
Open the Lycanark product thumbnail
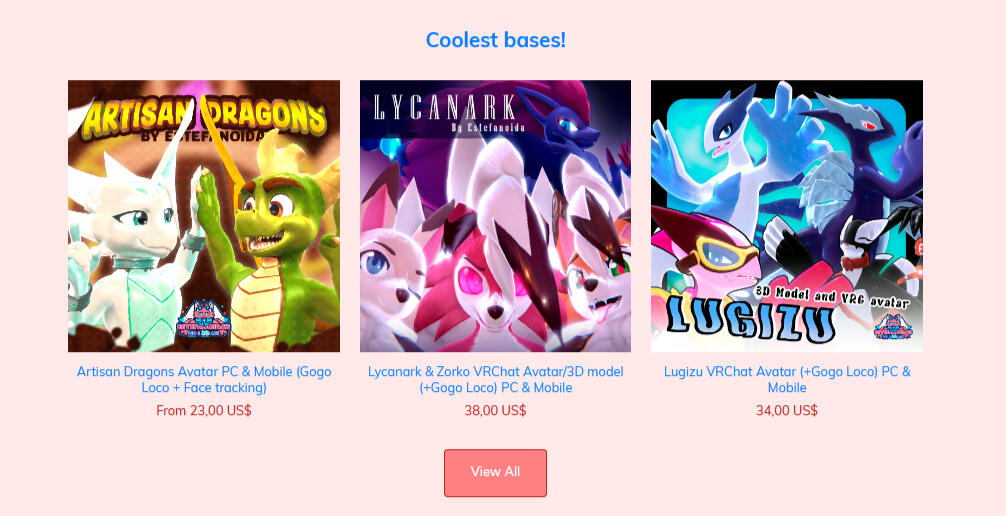point(495,216)
